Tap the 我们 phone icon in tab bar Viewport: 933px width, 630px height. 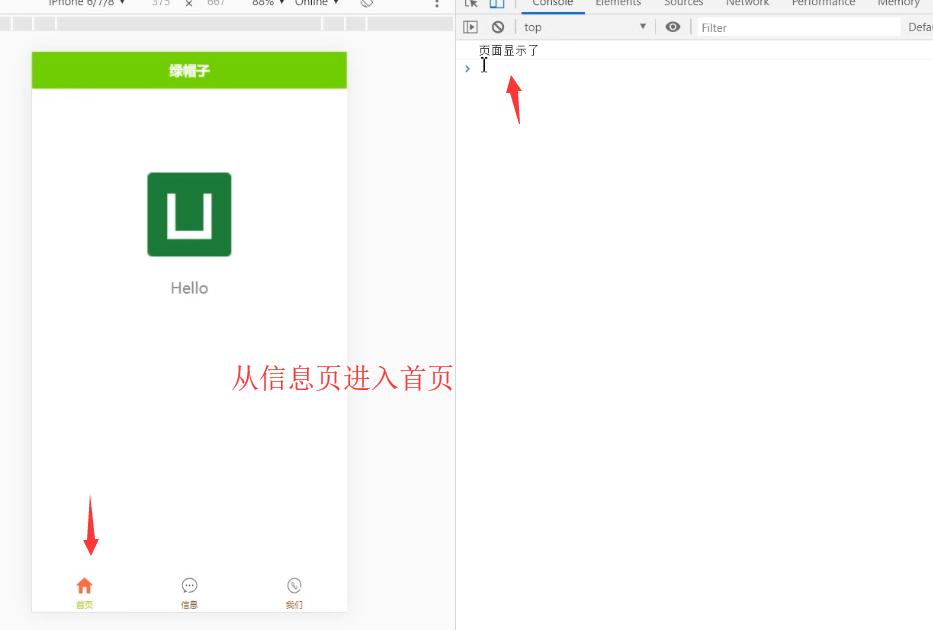tap(293, 585)
